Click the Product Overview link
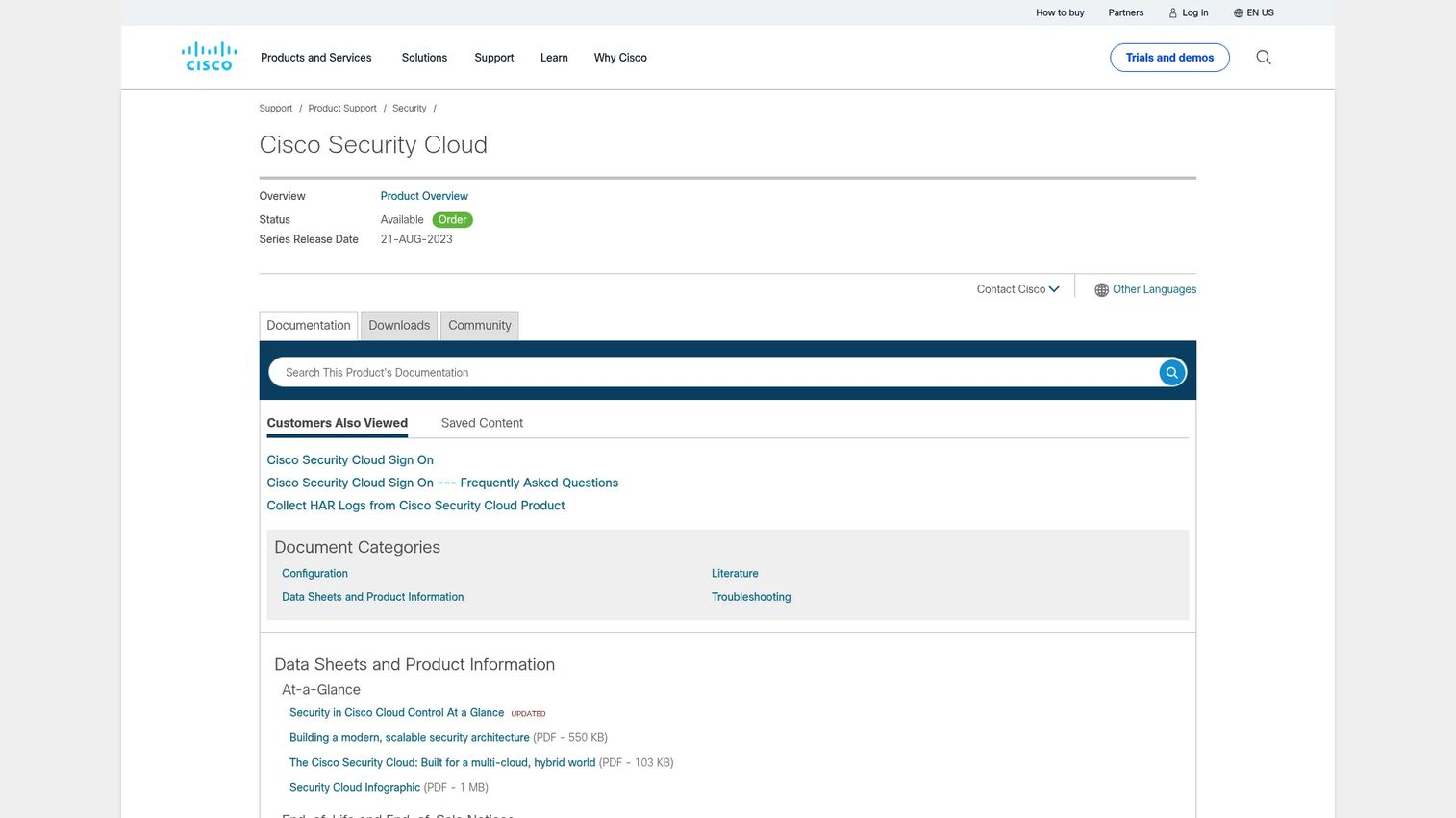 pos(424,196)
